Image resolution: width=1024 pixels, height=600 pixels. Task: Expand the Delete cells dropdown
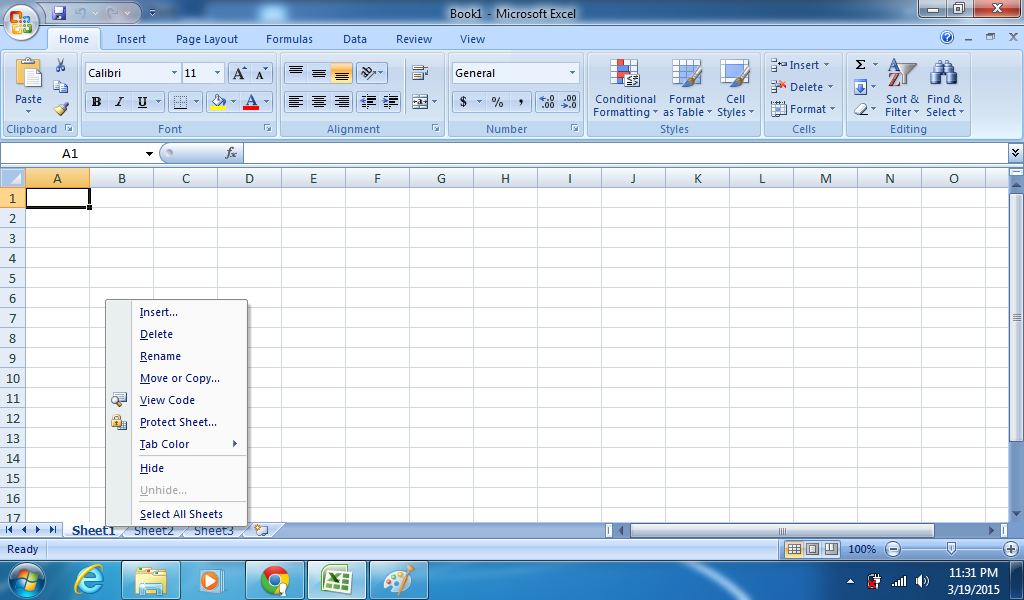click(x=830, y=87)
